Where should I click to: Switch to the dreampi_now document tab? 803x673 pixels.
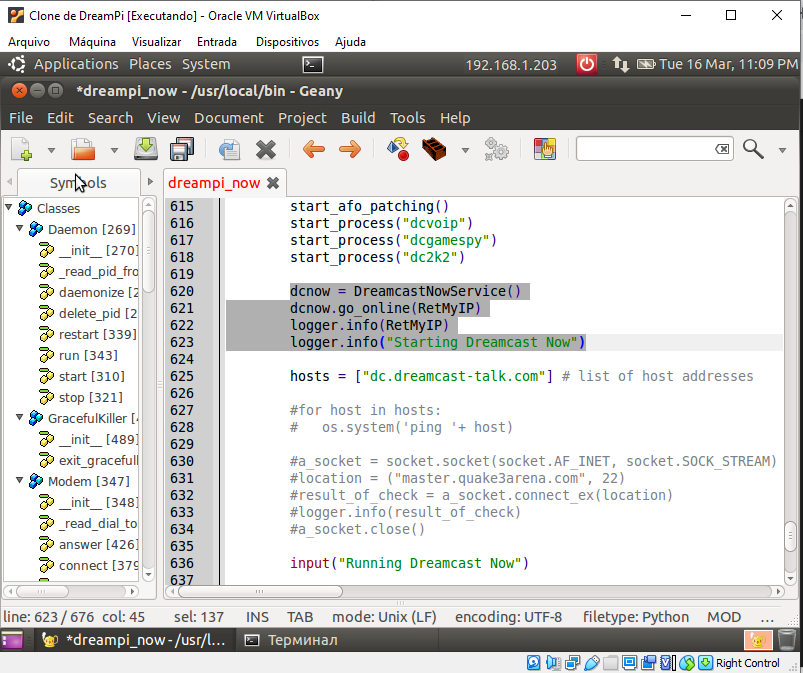tap(214, 183)
